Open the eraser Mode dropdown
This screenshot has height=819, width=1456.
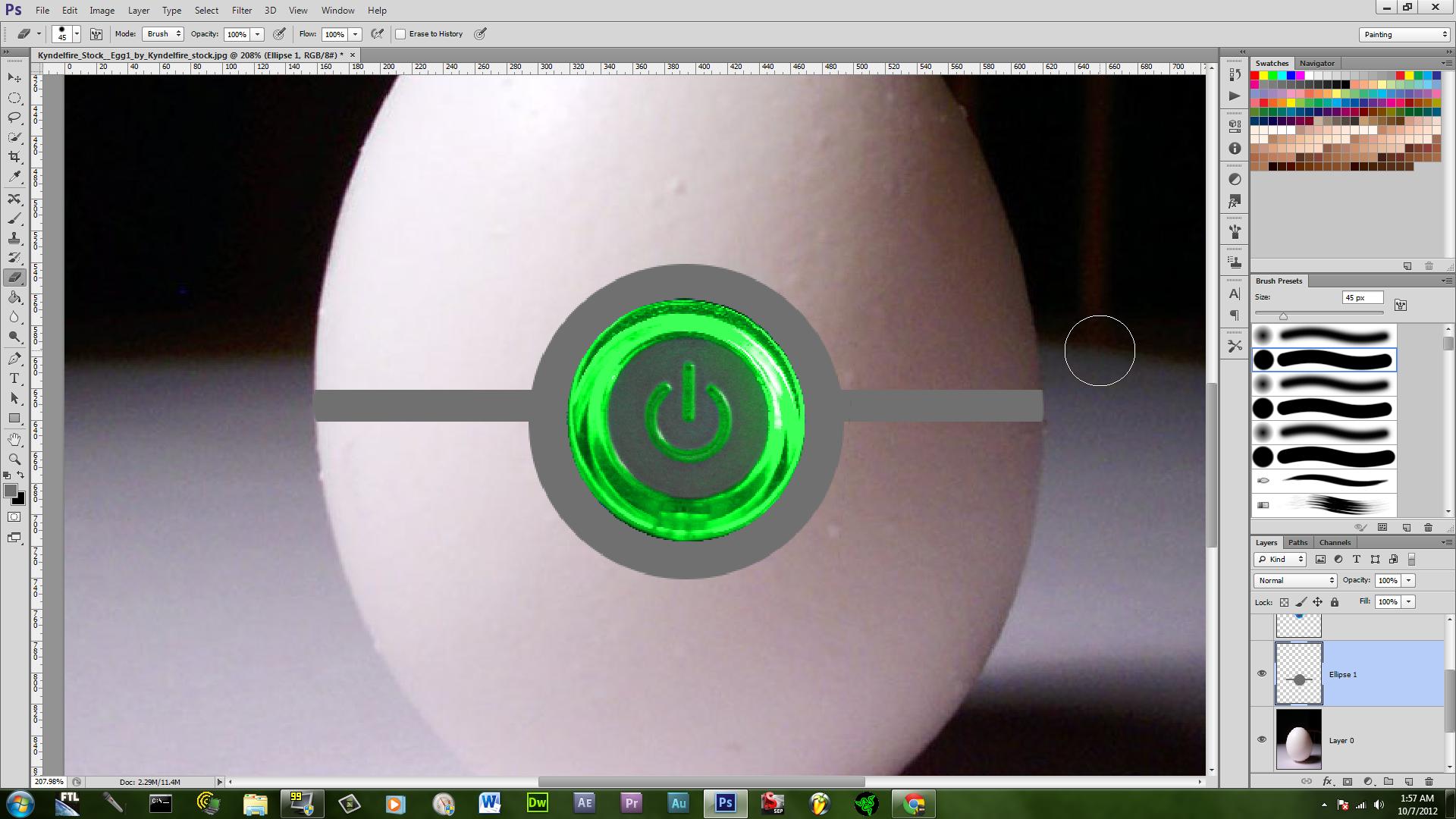pyautogui.click(x=164, y=34)
